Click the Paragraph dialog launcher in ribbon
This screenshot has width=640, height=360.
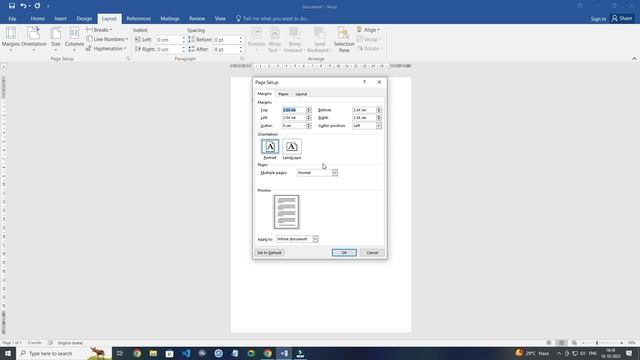click(242, 59)
